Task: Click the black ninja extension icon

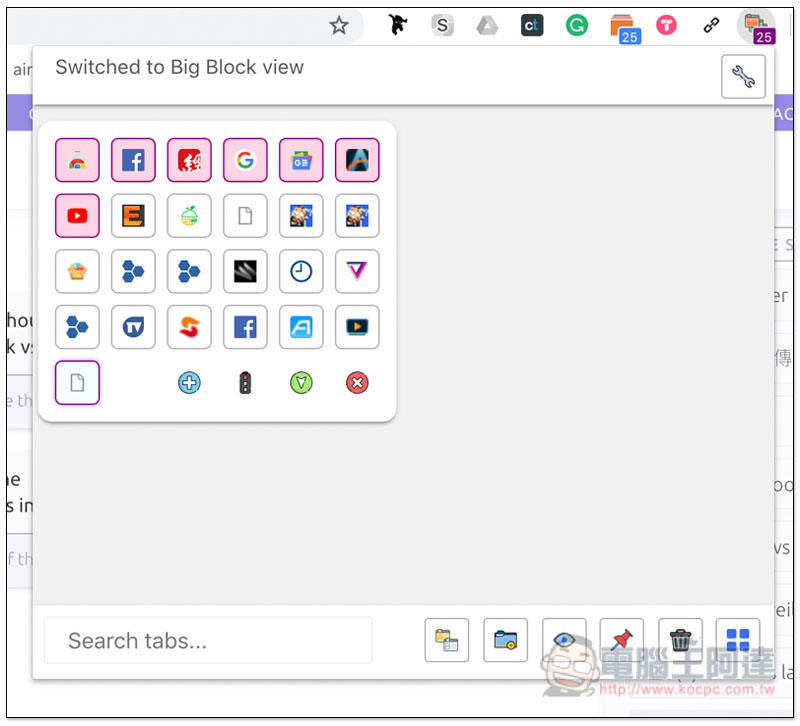Action: coord(397,24)
